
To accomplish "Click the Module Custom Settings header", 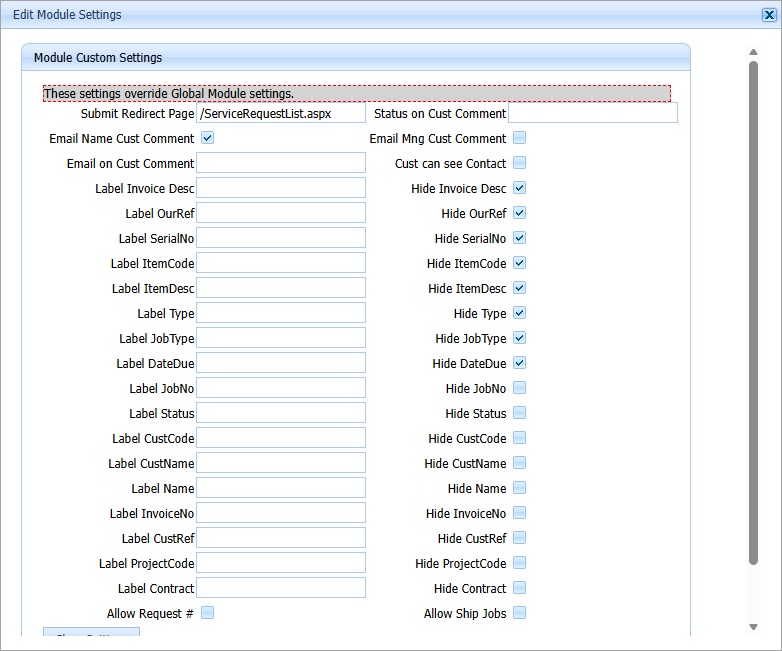I will 356,57.
